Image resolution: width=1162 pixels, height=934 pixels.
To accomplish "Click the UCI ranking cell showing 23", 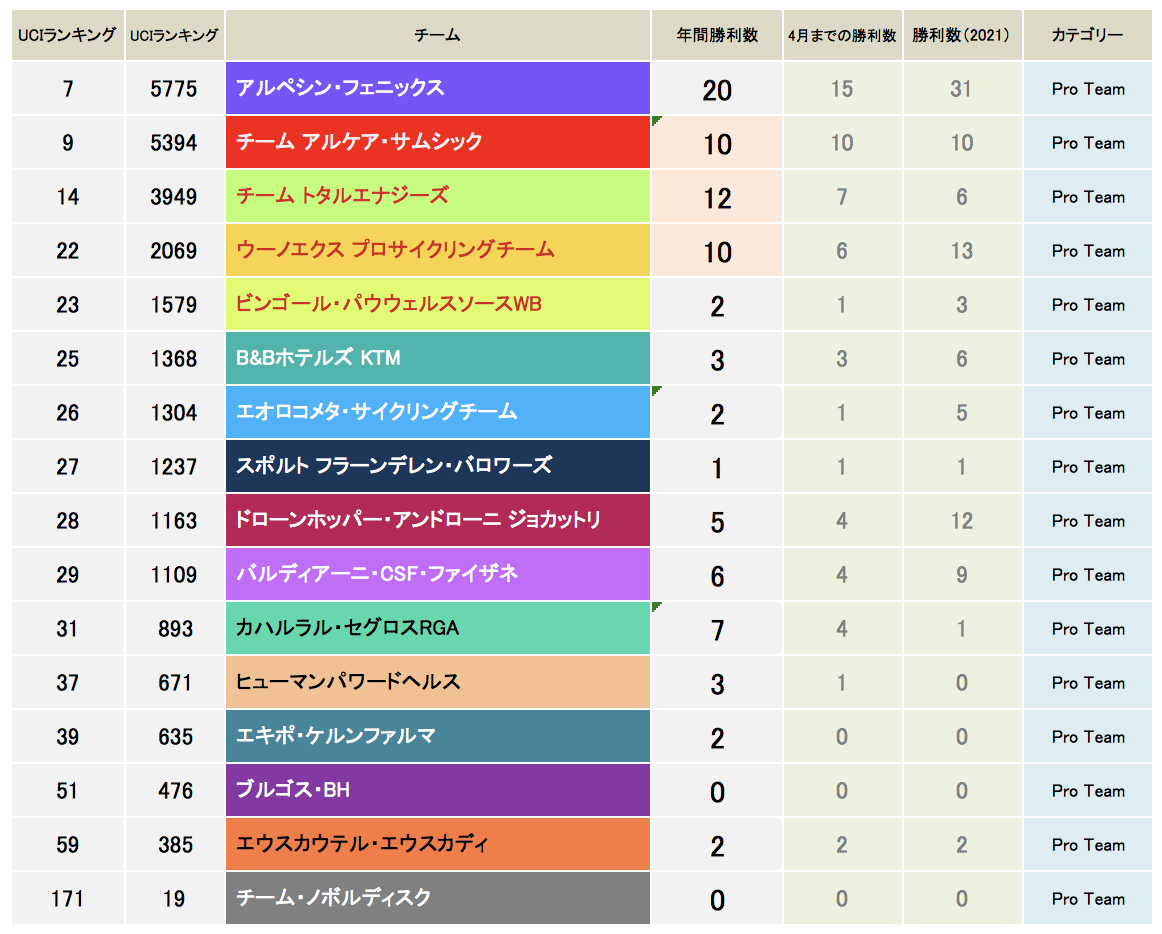I will pos(67,305).
